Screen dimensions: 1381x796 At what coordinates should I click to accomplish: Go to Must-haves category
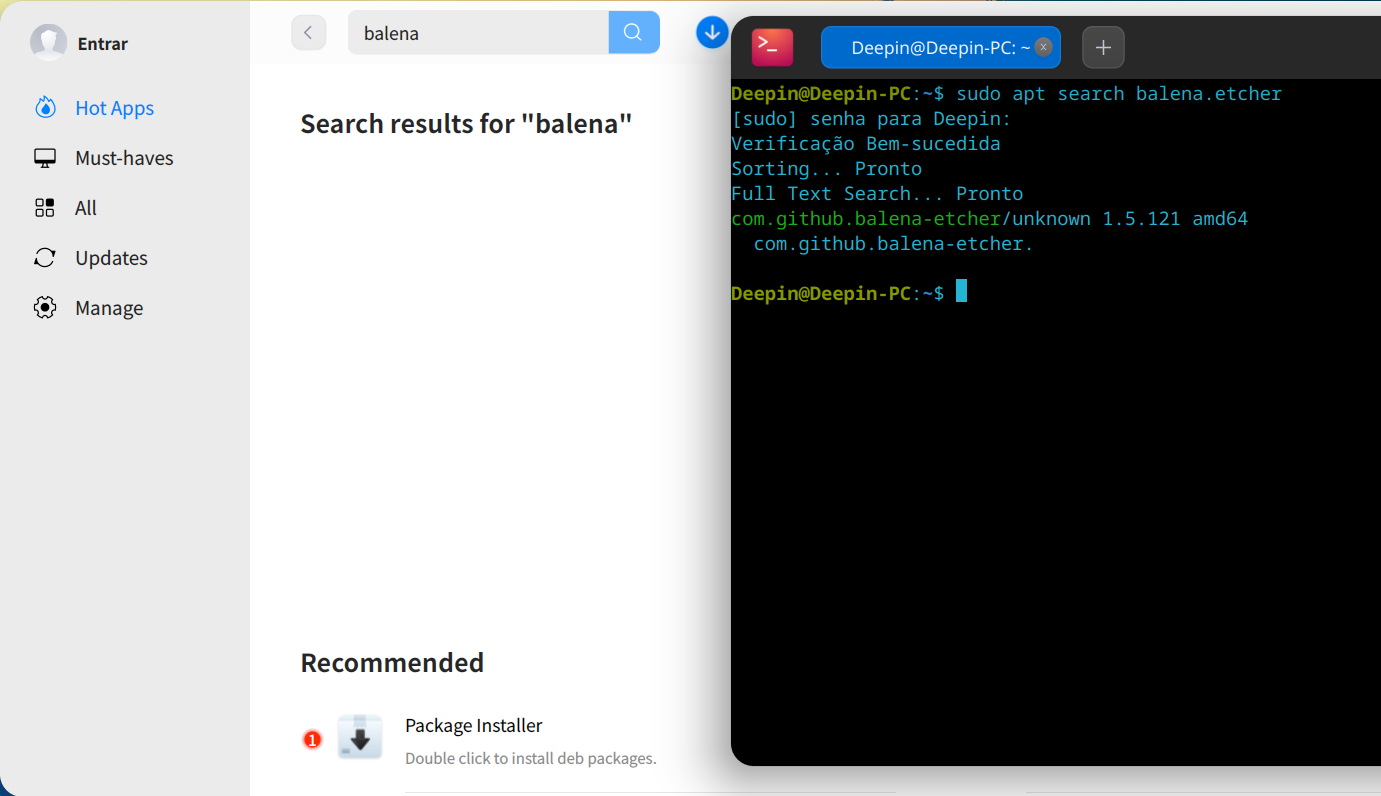[124, 158]
